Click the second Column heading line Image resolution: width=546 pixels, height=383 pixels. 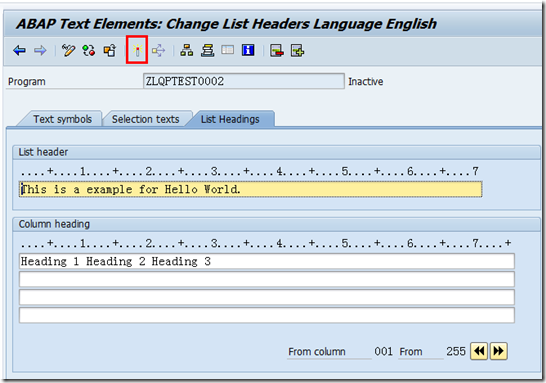click(x=267, y=279)
